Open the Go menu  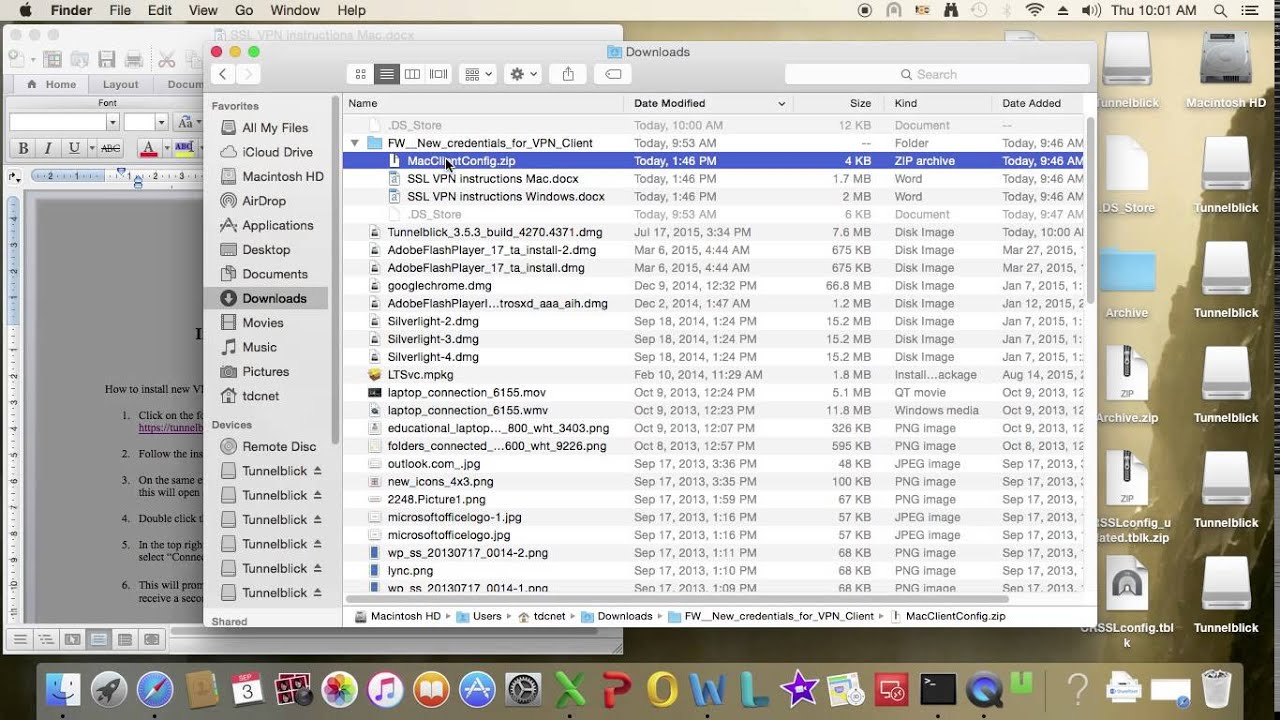point(244,10)
